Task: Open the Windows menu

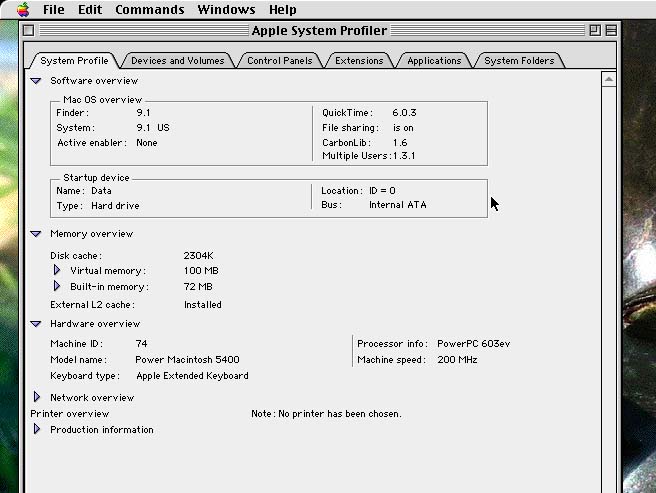Action: 226,9
